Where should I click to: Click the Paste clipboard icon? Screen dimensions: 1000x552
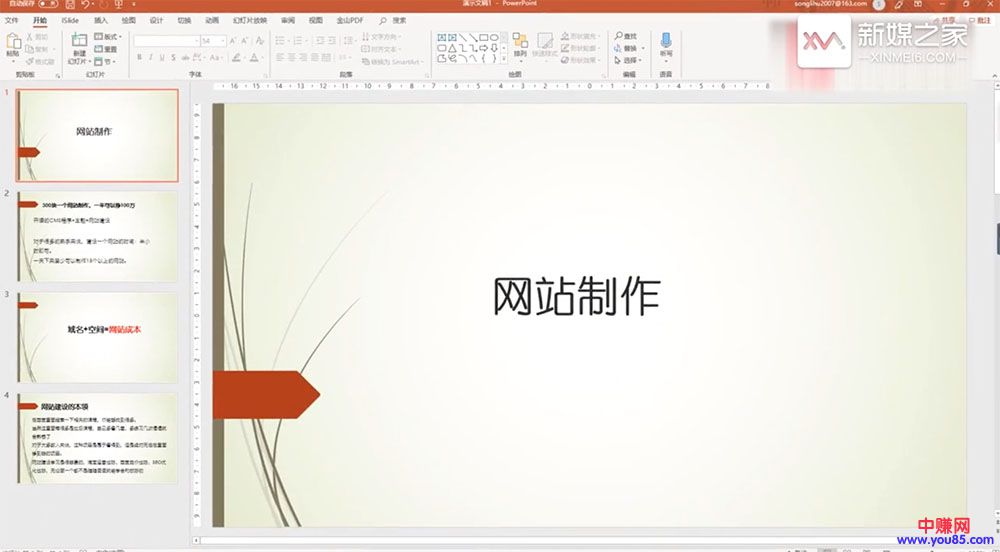pyautogui.click(x=13, y=43)
